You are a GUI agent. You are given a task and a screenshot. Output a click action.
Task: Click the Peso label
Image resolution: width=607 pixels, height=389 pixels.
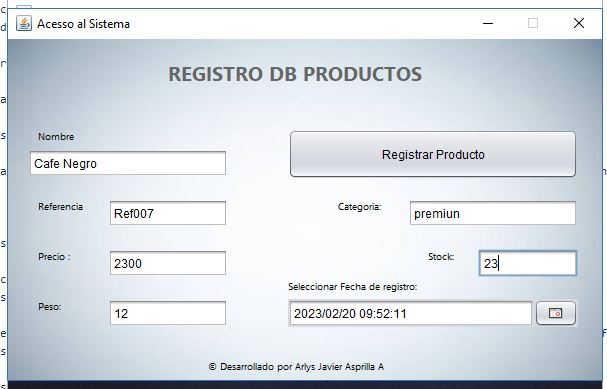coord(50,307)
